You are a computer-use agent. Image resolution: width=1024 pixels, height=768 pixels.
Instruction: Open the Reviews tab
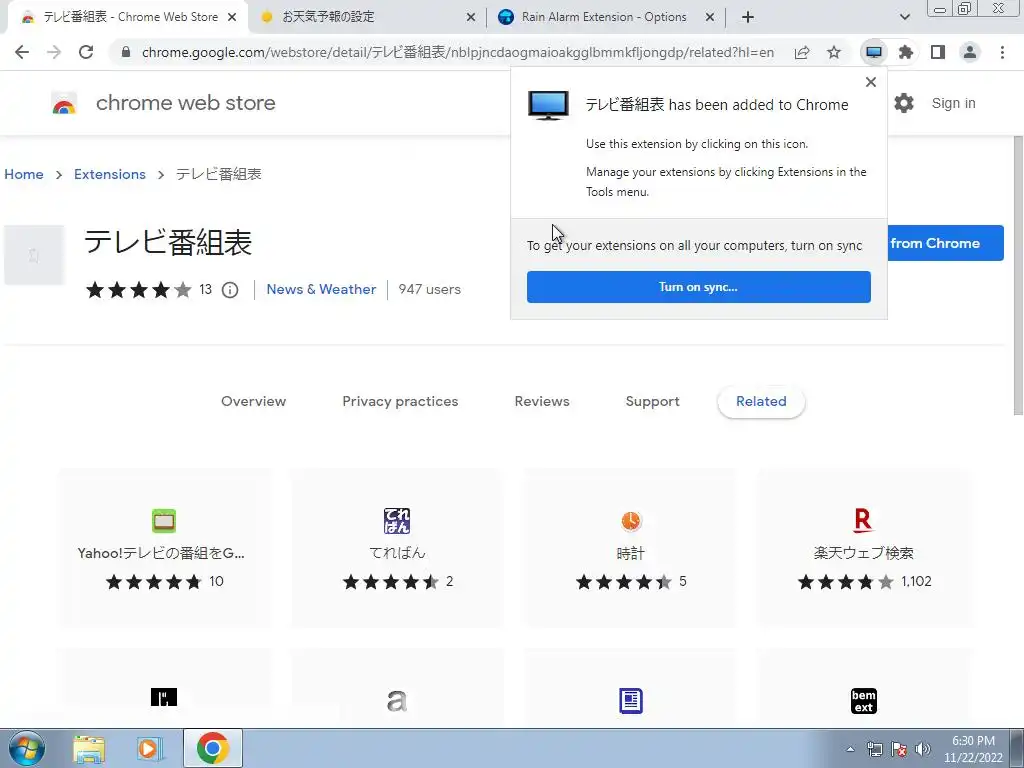(x=541, y=402)
